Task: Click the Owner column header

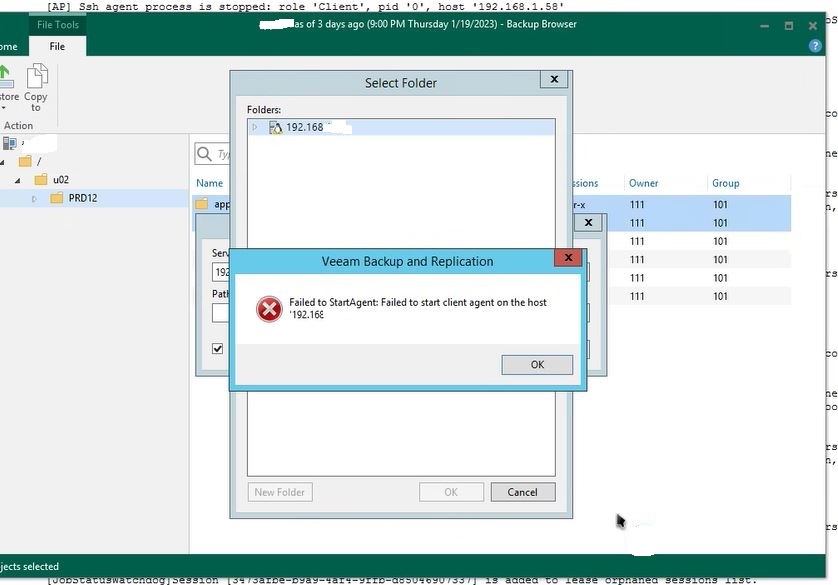Action: pos(643,183)
